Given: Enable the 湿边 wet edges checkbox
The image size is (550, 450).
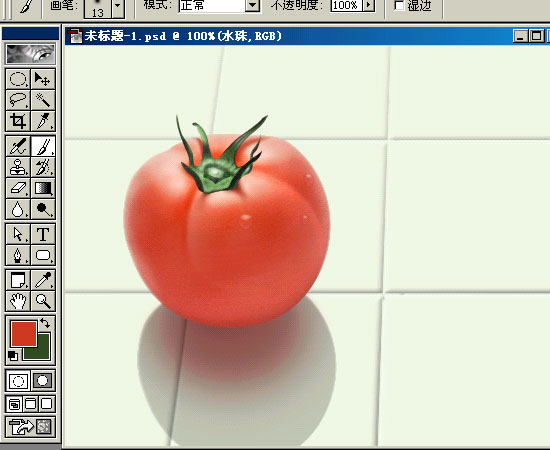Looking at the screenshot, I should click(x=399, y=5).
